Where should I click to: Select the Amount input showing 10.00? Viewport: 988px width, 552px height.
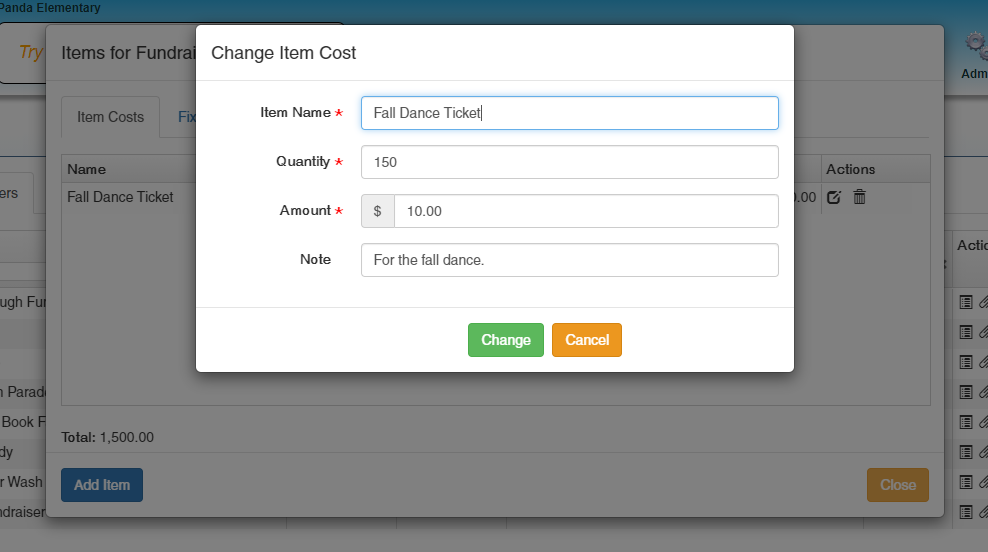[585, 211]
